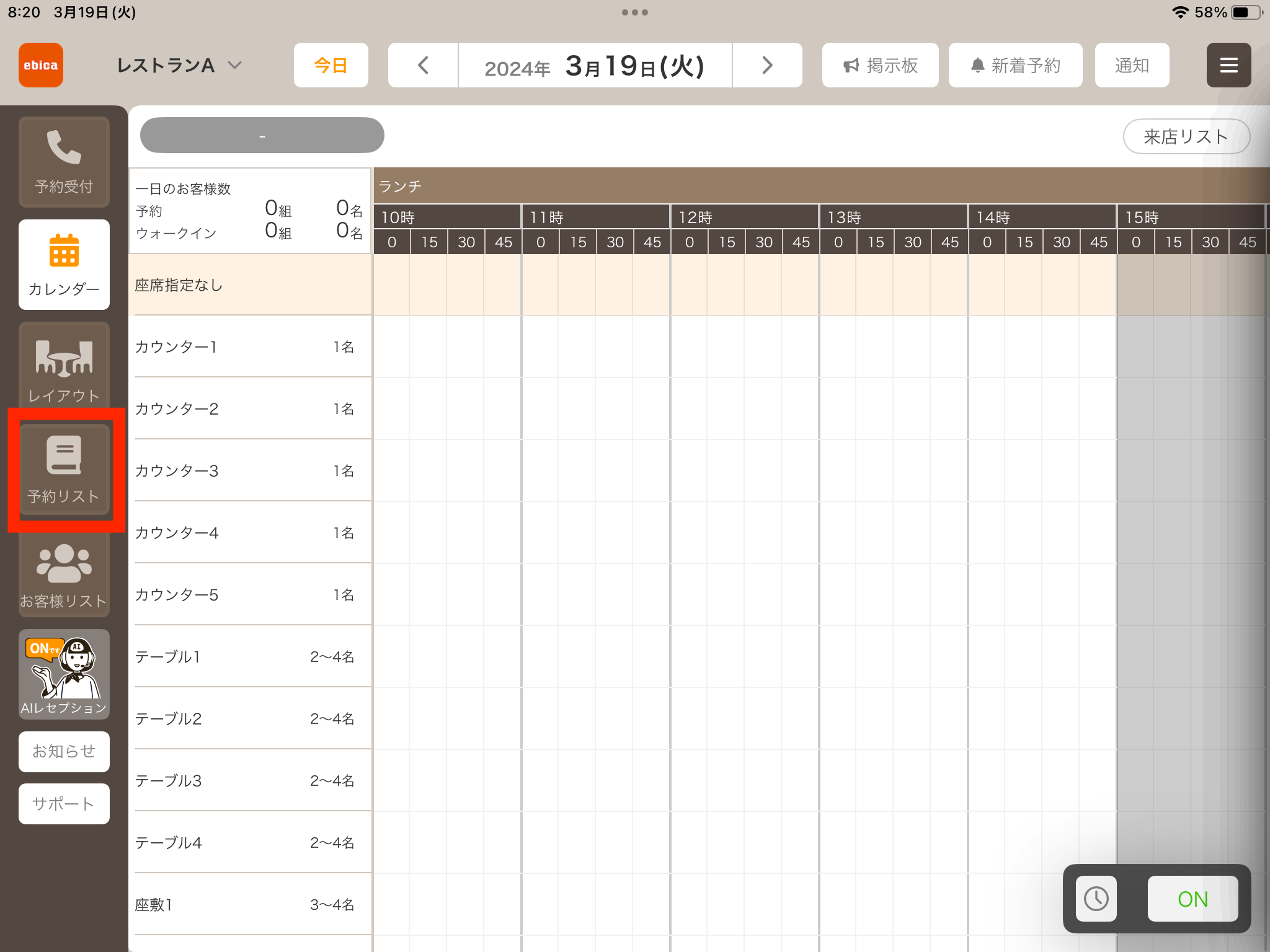Open 予約リスト reservation list

(64, 469)
